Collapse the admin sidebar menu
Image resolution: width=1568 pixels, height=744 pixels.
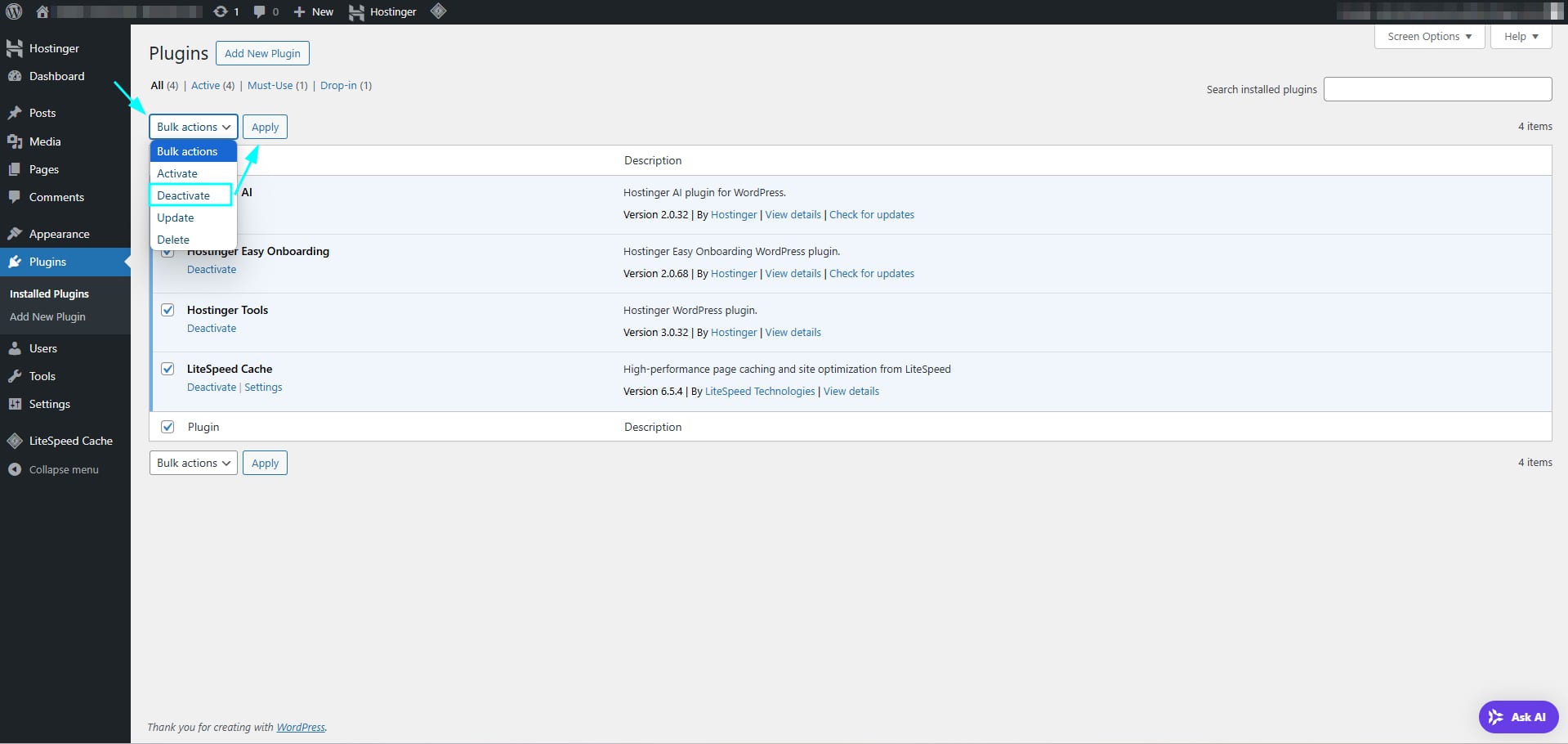[x=63, y=469]
